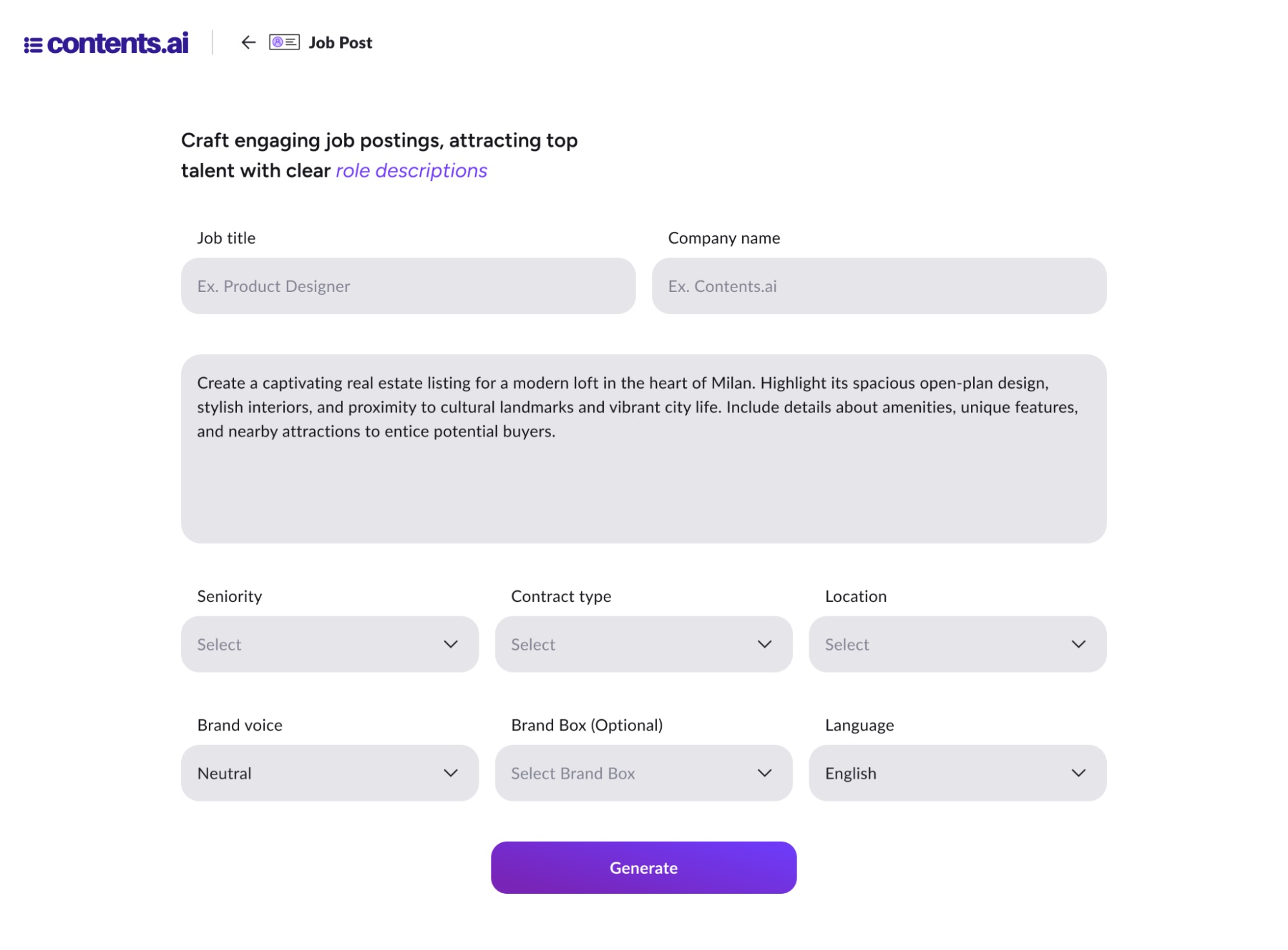Click the Job Post card icon

[284, 43]
